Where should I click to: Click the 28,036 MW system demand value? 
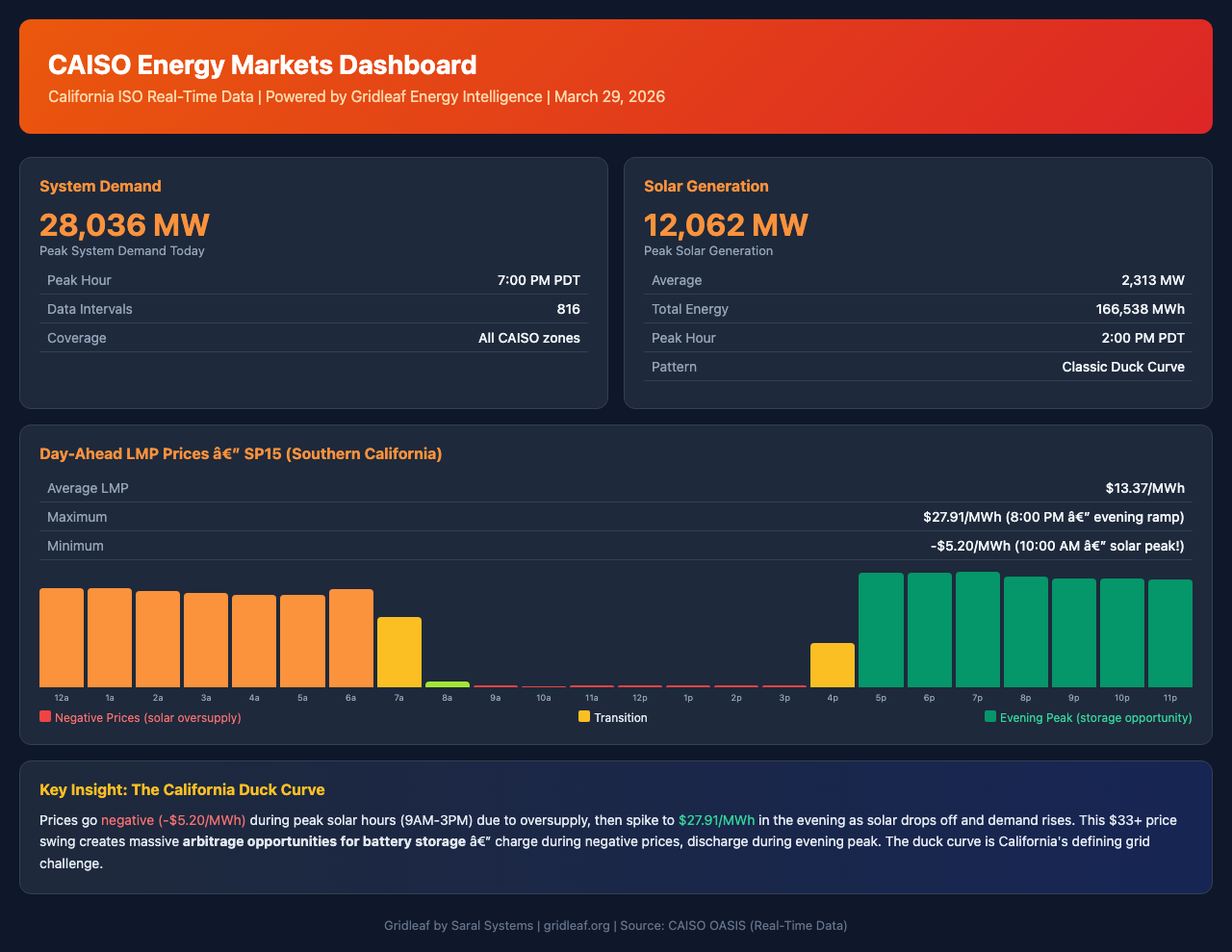click(x=124, y=225)
